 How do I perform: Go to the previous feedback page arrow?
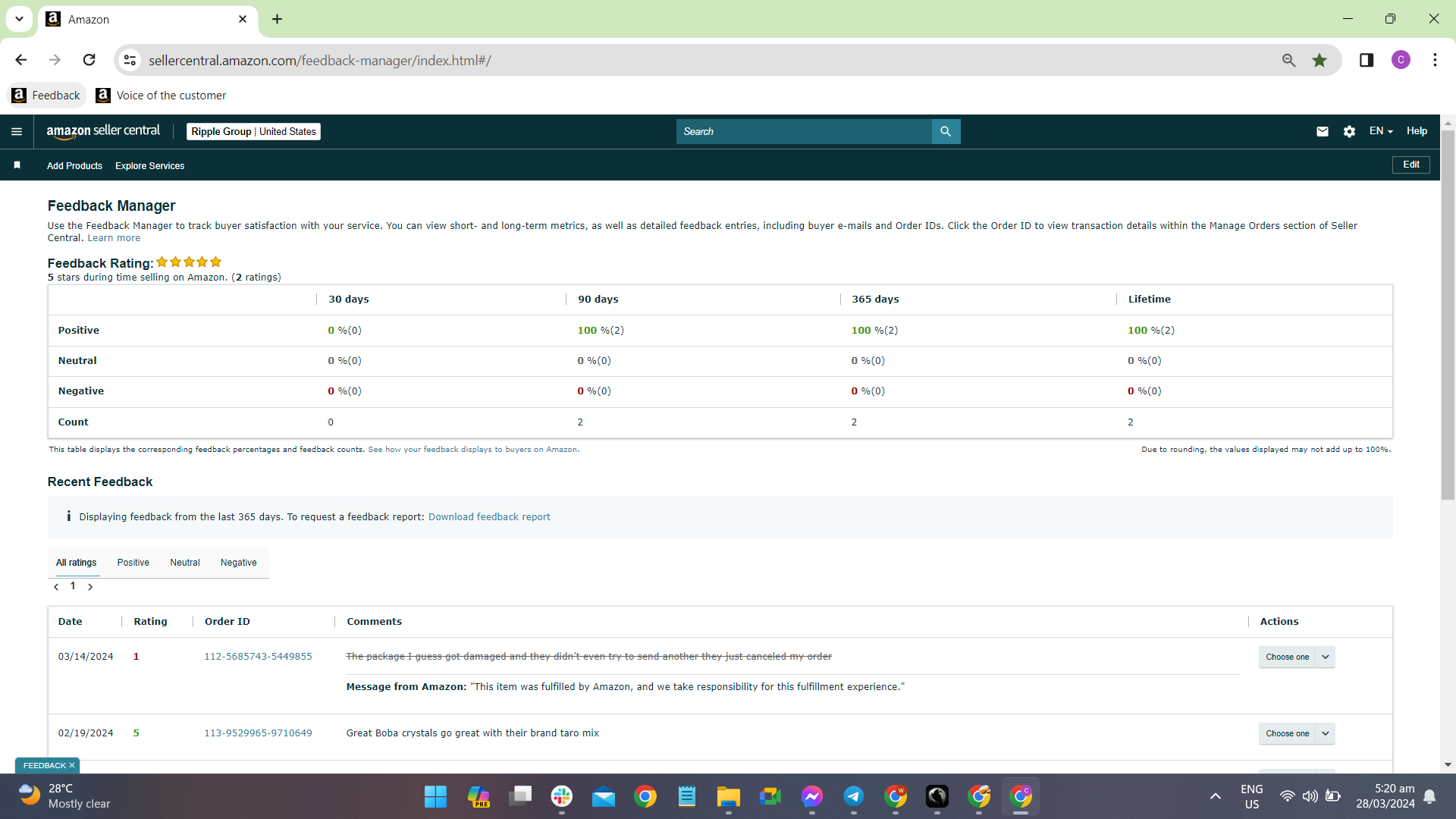(56, 587)
